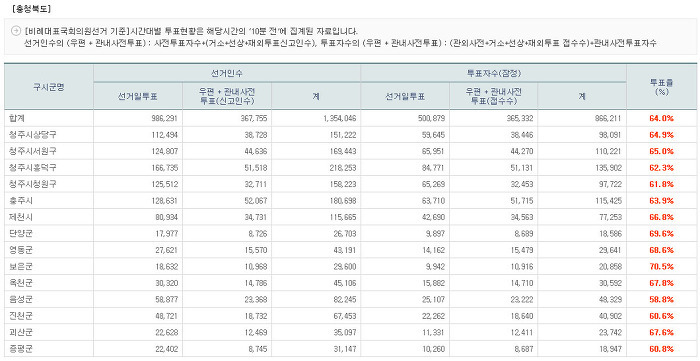Select the 단양군 row label
The image size is (700, 361).
pos(21,234)
